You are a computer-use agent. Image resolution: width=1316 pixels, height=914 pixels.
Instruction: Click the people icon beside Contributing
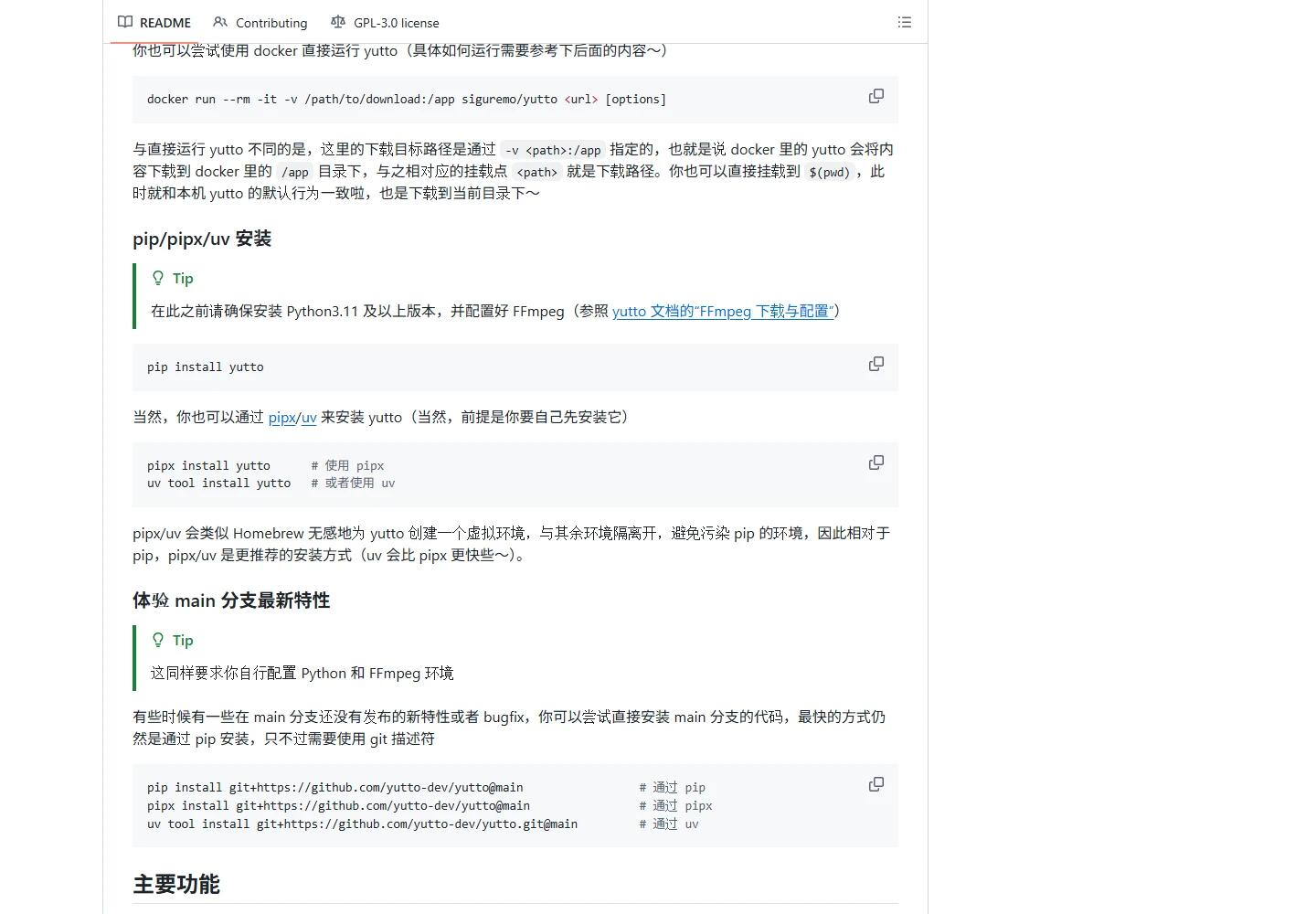tap(220, 22)
